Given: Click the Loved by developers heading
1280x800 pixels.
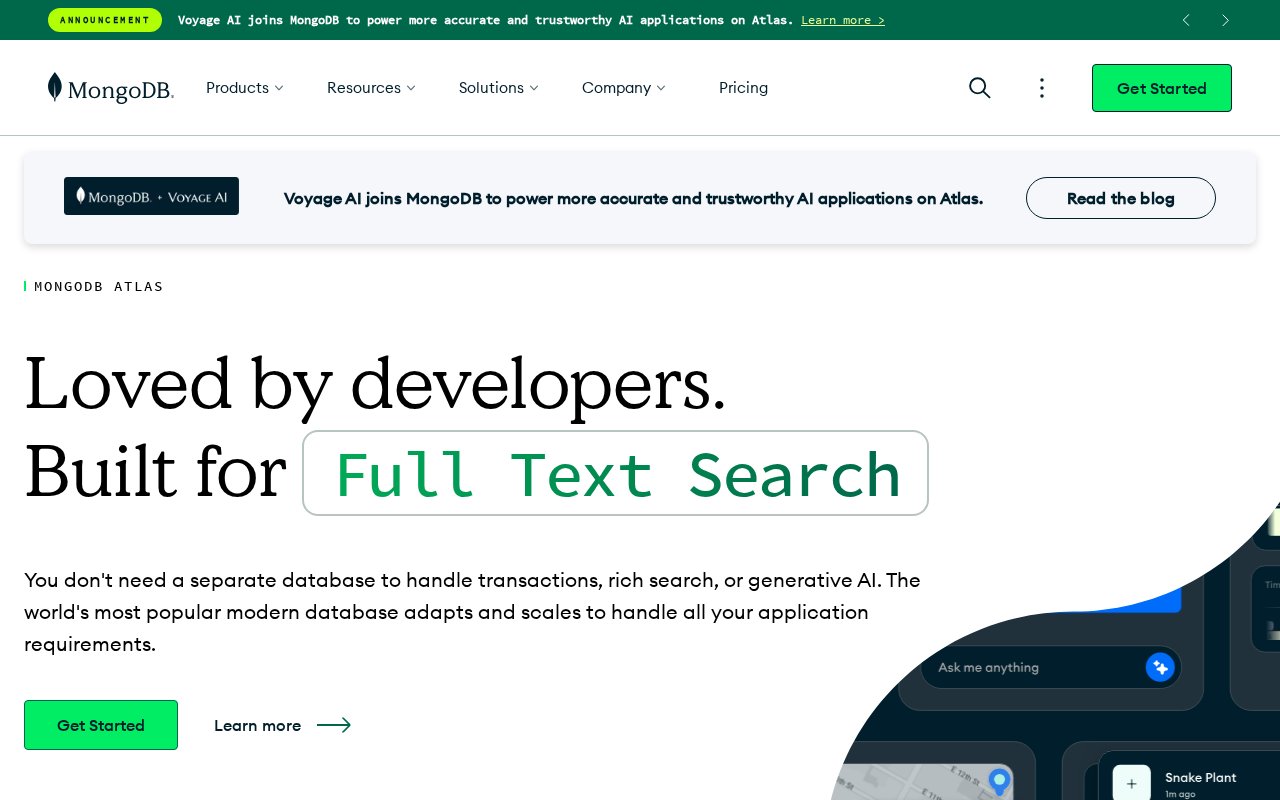Looking at the screenshot, I should tap(374, 384).
